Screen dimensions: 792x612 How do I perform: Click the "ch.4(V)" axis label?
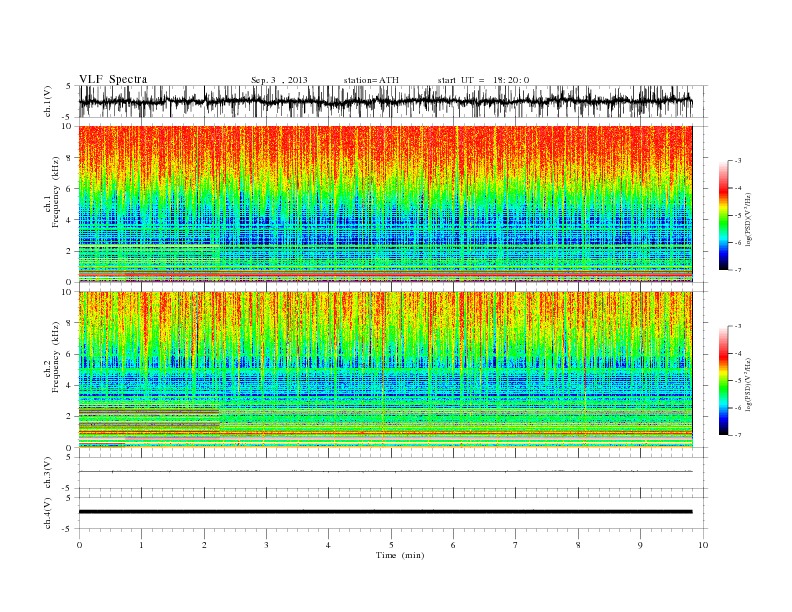(47, 513)
